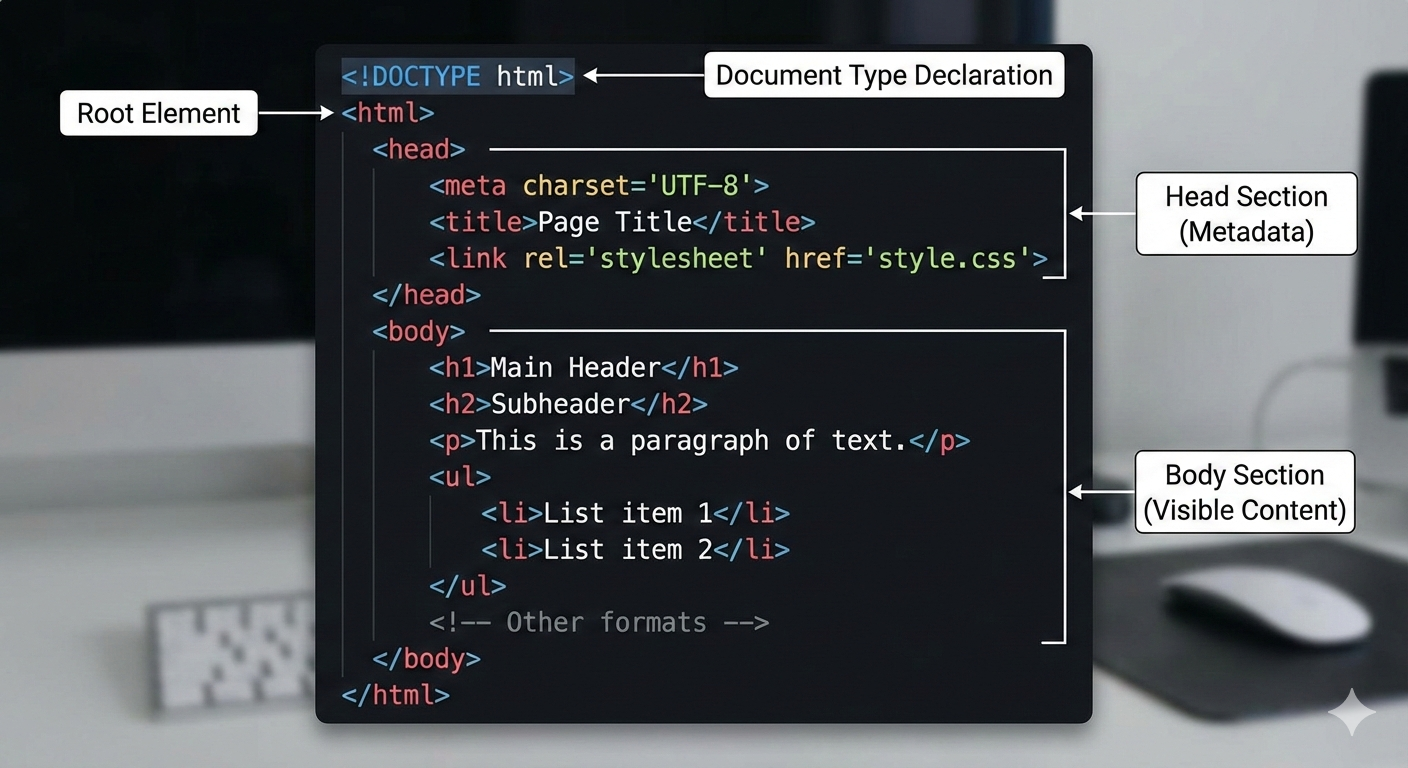Select the Root Element label
Image resolution: width=1408 pixels, height=768 pixels.
(158, 113)
